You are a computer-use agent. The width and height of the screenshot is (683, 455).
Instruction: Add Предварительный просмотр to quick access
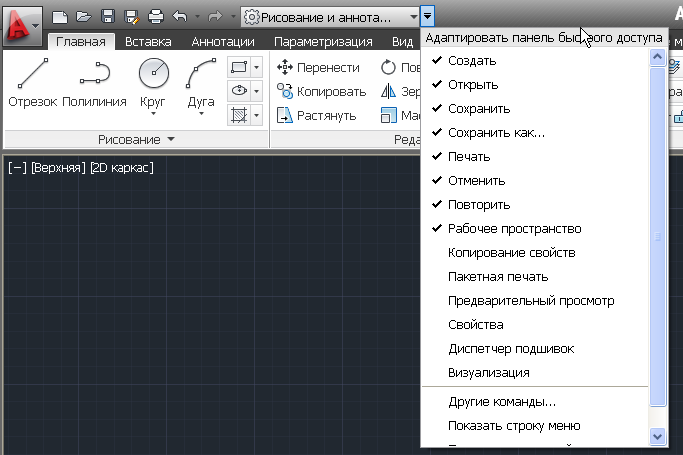[535, 300]
